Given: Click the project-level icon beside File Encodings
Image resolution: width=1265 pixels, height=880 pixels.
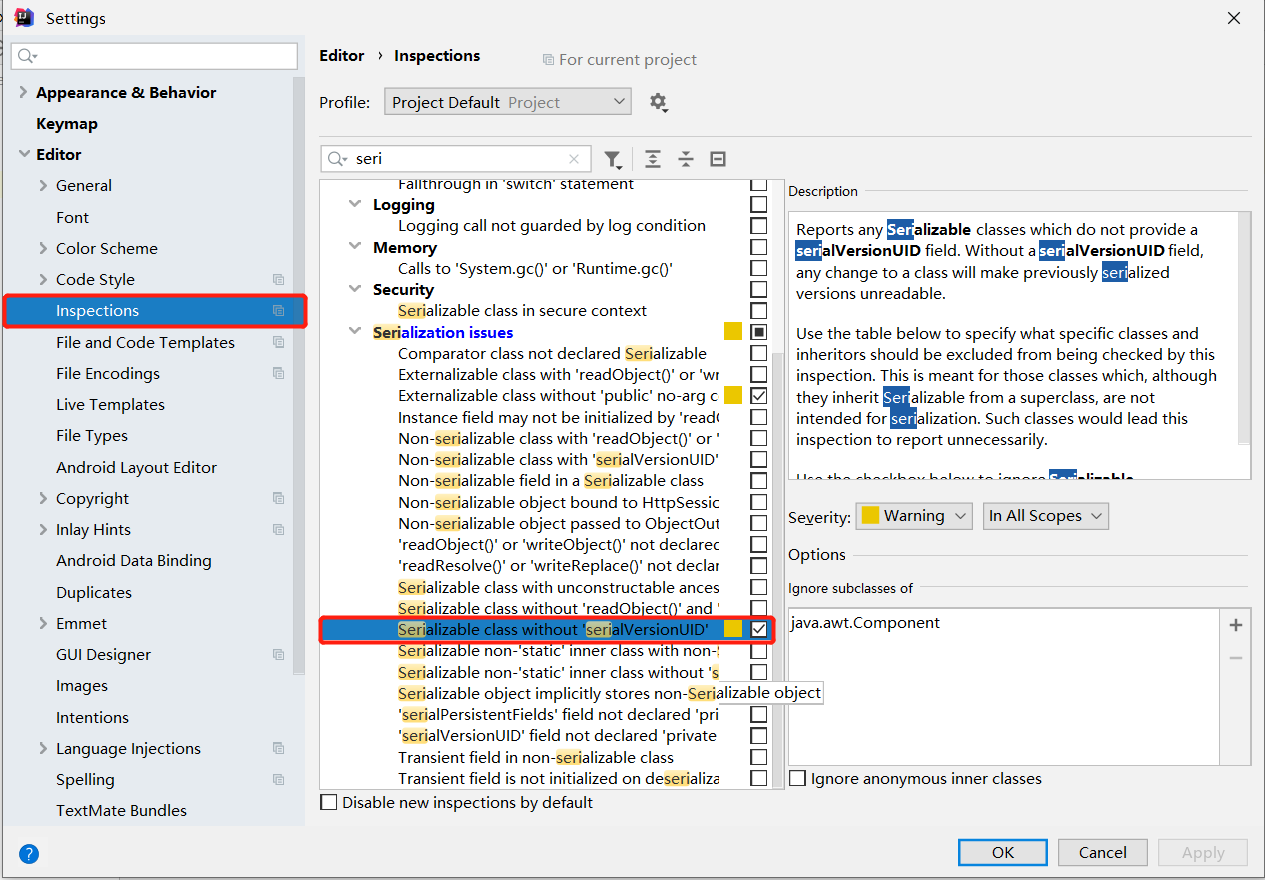Looking at the screenshot, I should click(279, 373).
